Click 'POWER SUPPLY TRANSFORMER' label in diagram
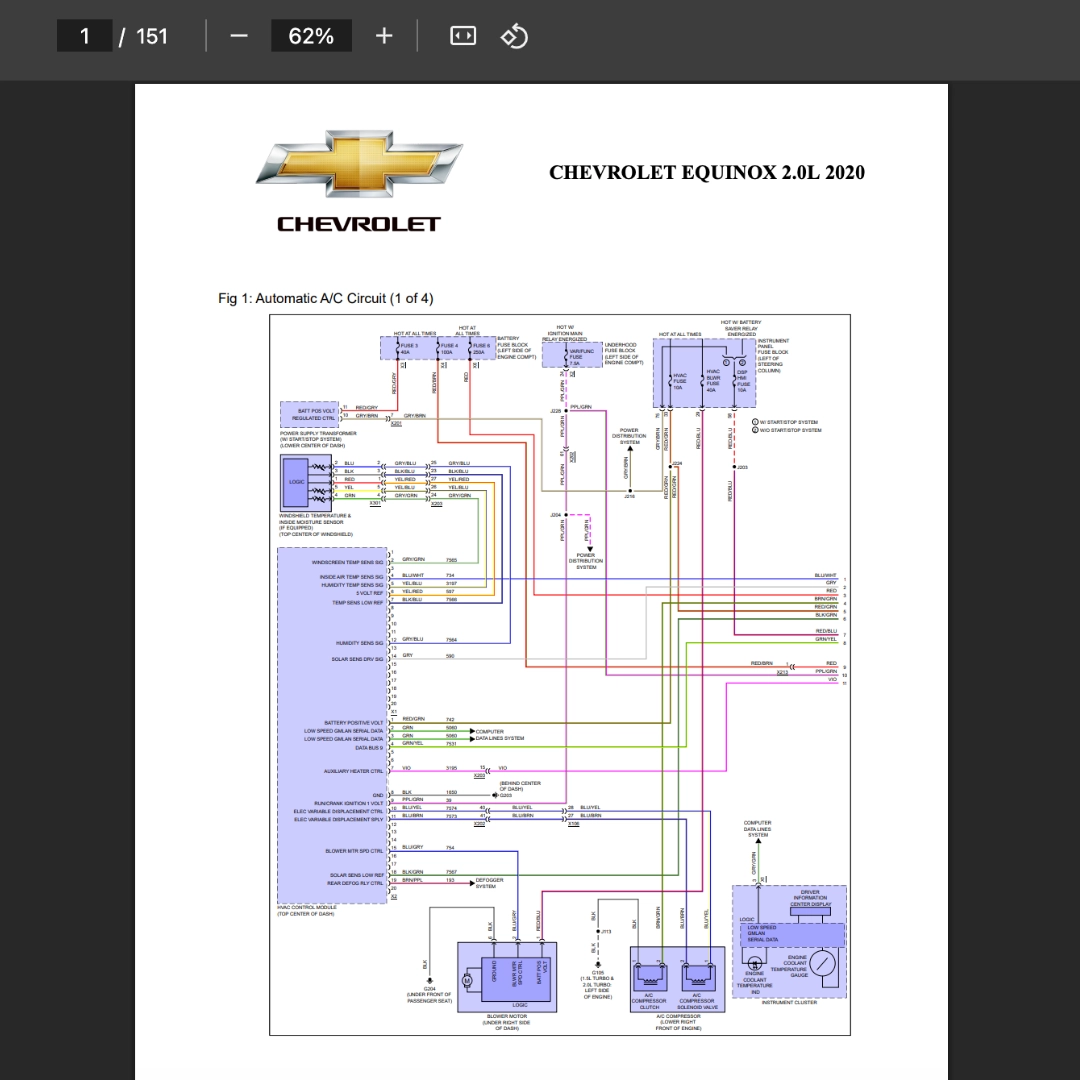This screenshot has width=1080, height=1080. [318, 433]
